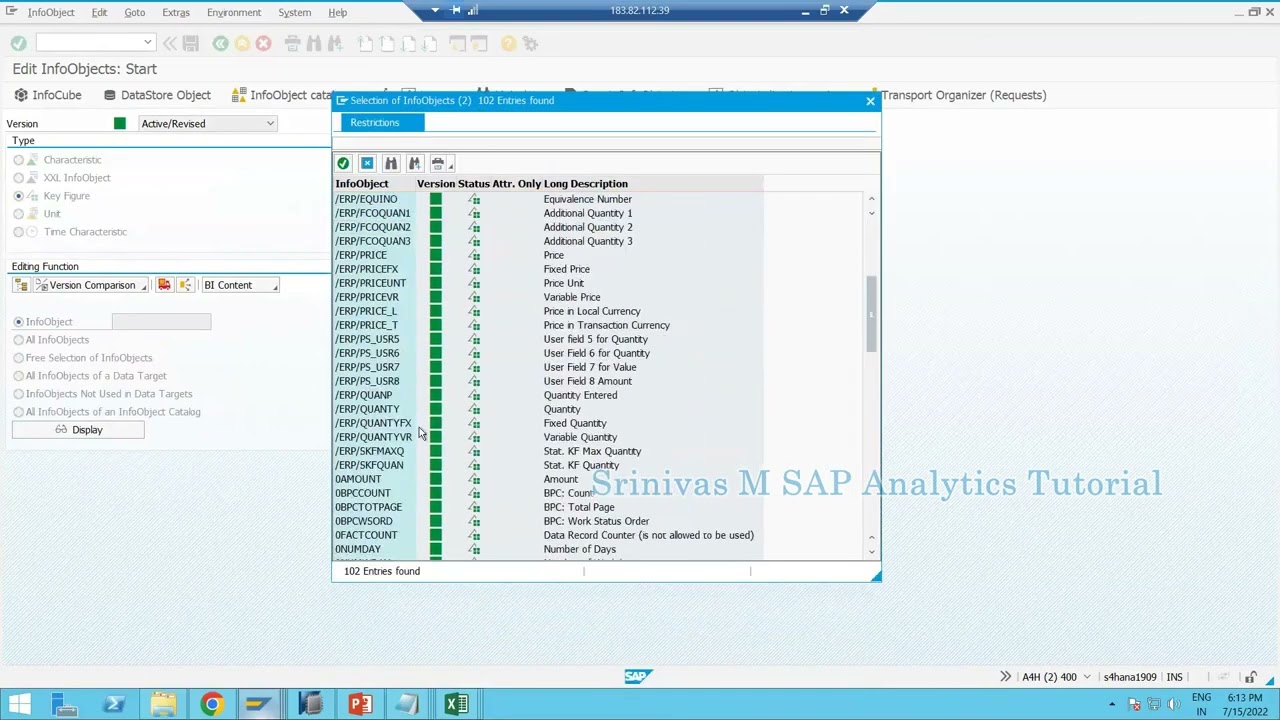Image resolution: width=1280 pixels, height=720 pixels.
Task: Open the Version Comparison dropdown
Action: click(x=90, y=285)
